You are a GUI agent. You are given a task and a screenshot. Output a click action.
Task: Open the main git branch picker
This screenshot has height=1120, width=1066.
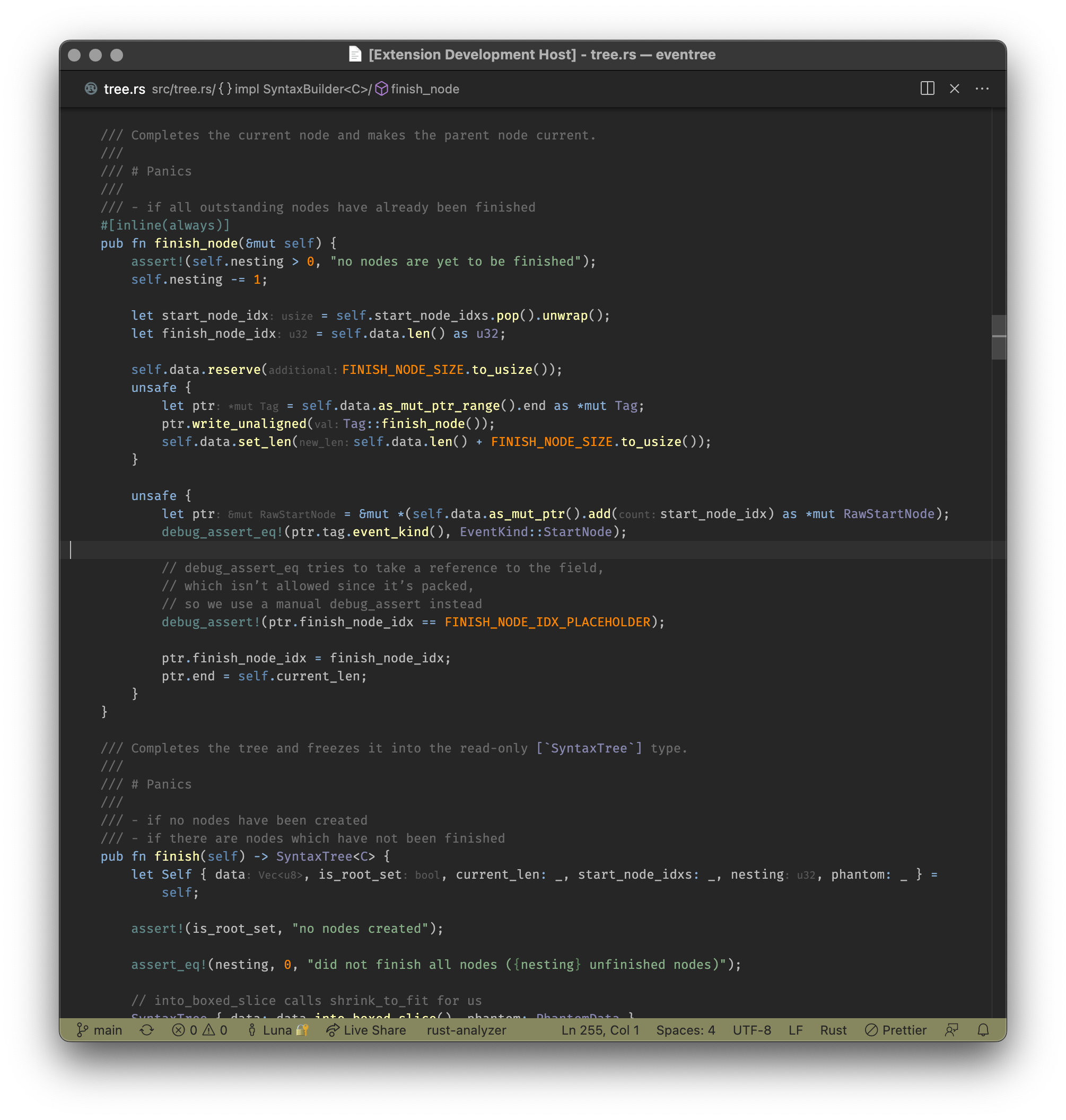[100, 1030]
